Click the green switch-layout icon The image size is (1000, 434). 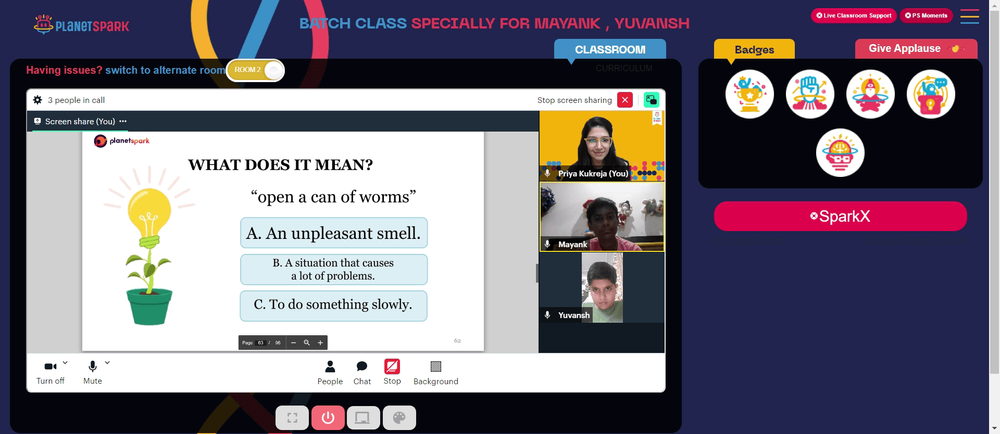tap(651, 100)
